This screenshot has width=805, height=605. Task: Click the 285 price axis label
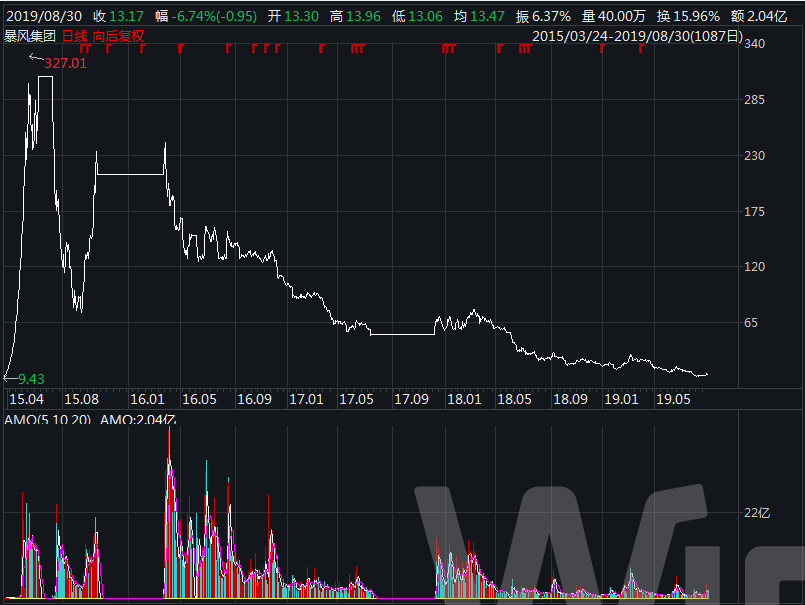coord(754,100)
